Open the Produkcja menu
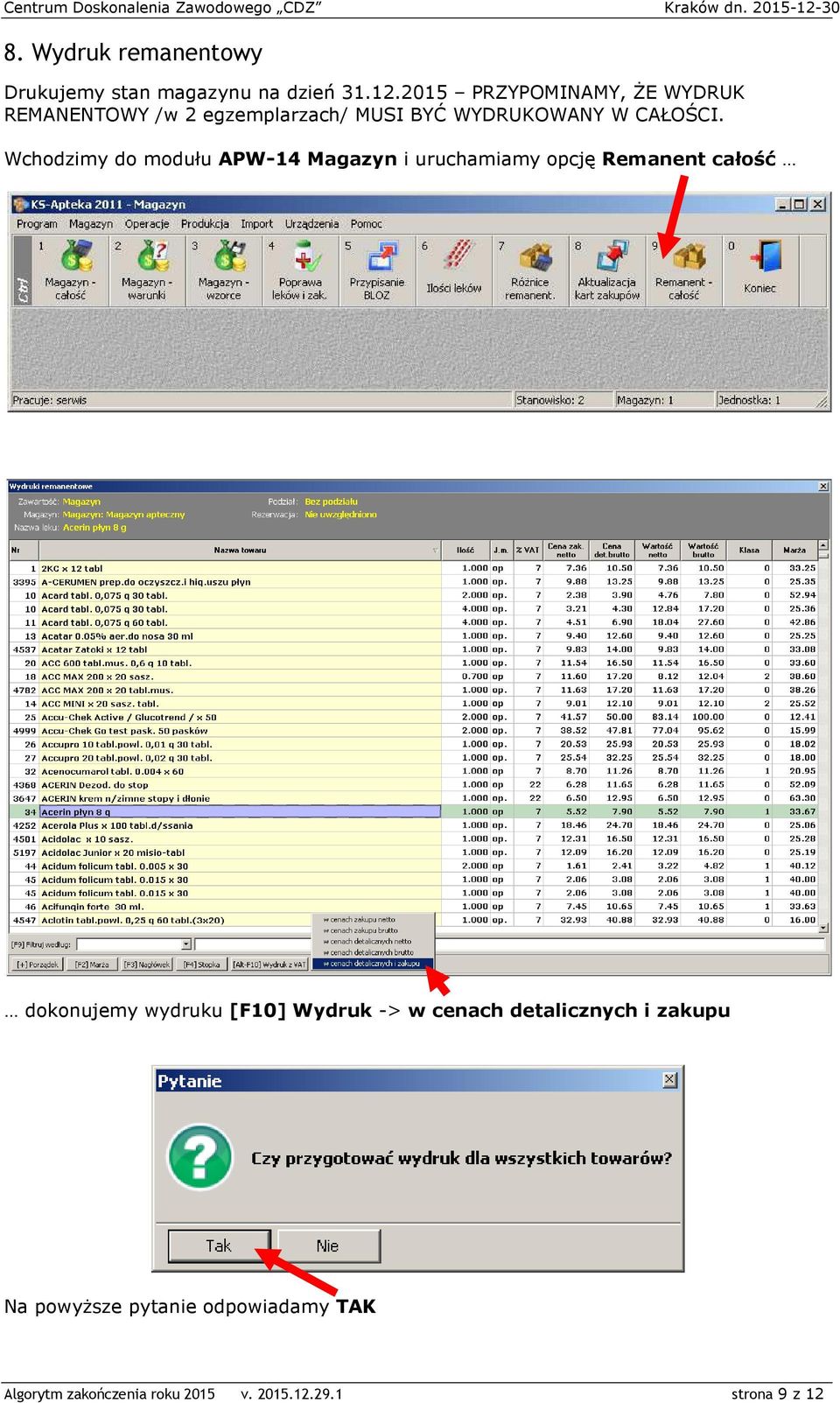840x1403 pixels. coord(205,224)
